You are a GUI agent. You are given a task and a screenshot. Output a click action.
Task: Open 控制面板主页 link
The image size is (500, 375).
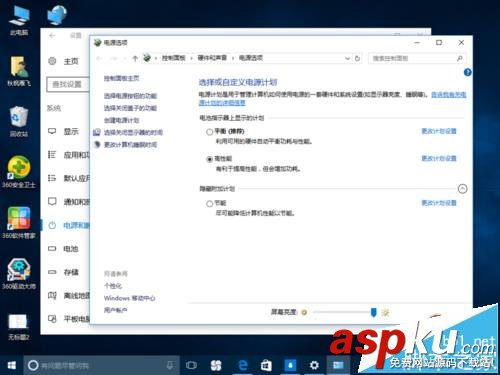coord(121,78)
